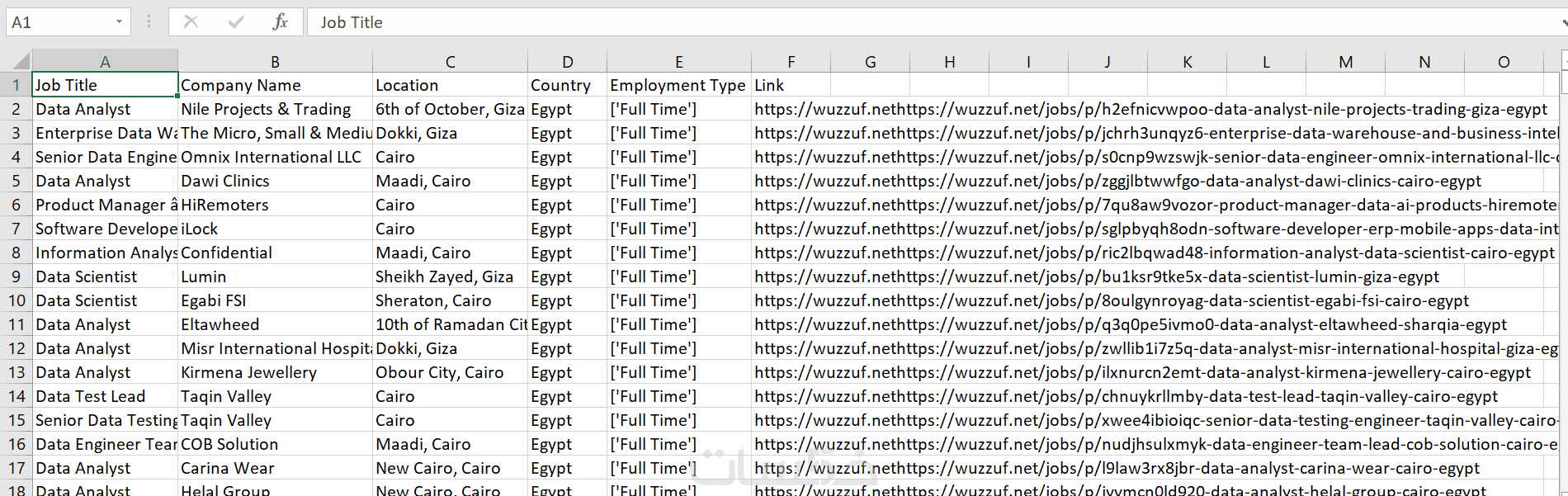
Task: Select the iLock company cell
Action: pos(275,229)
